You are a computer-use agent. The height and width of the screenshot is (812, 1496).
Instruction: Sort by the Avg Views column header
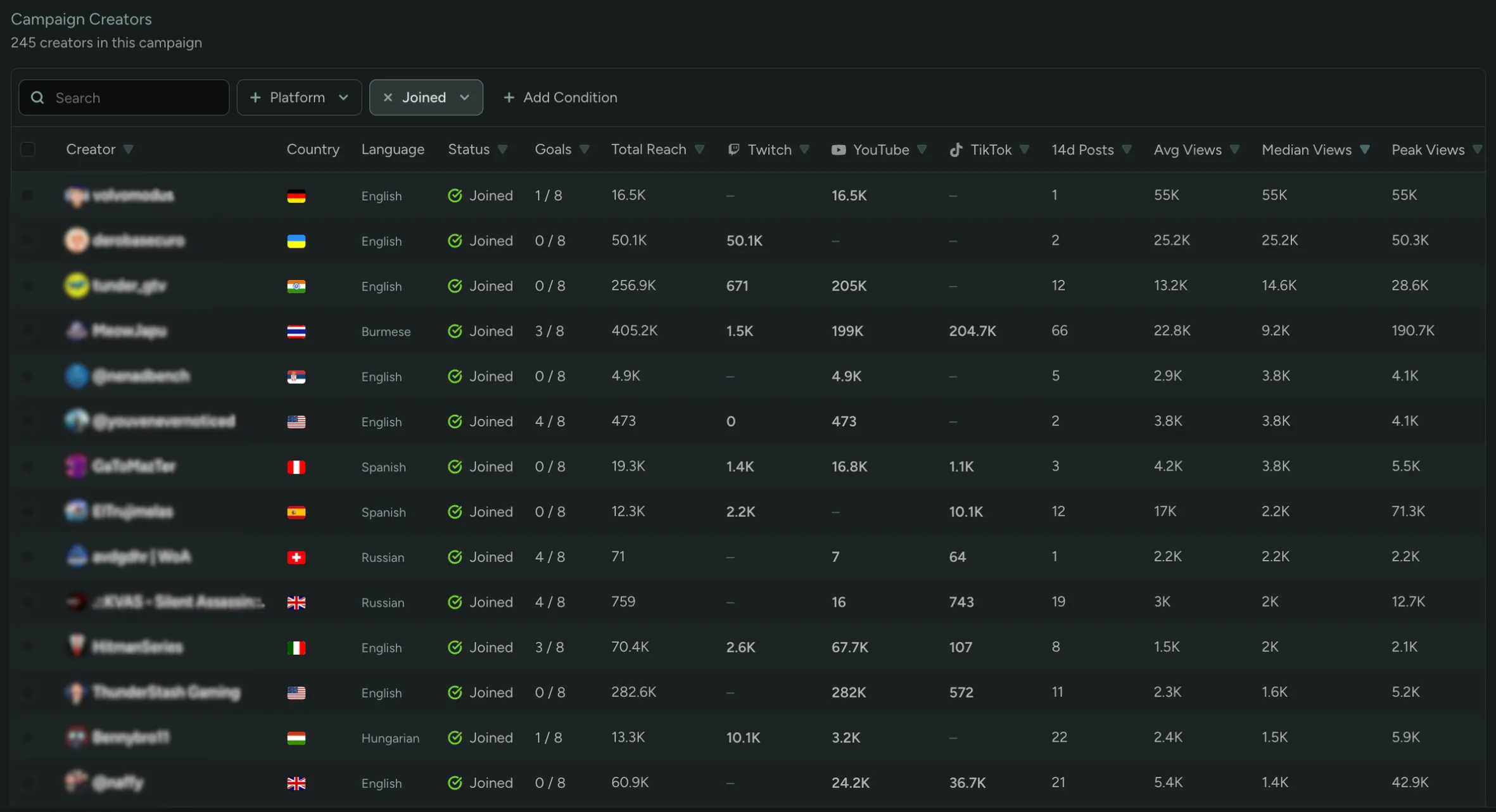pos(1188,149)
